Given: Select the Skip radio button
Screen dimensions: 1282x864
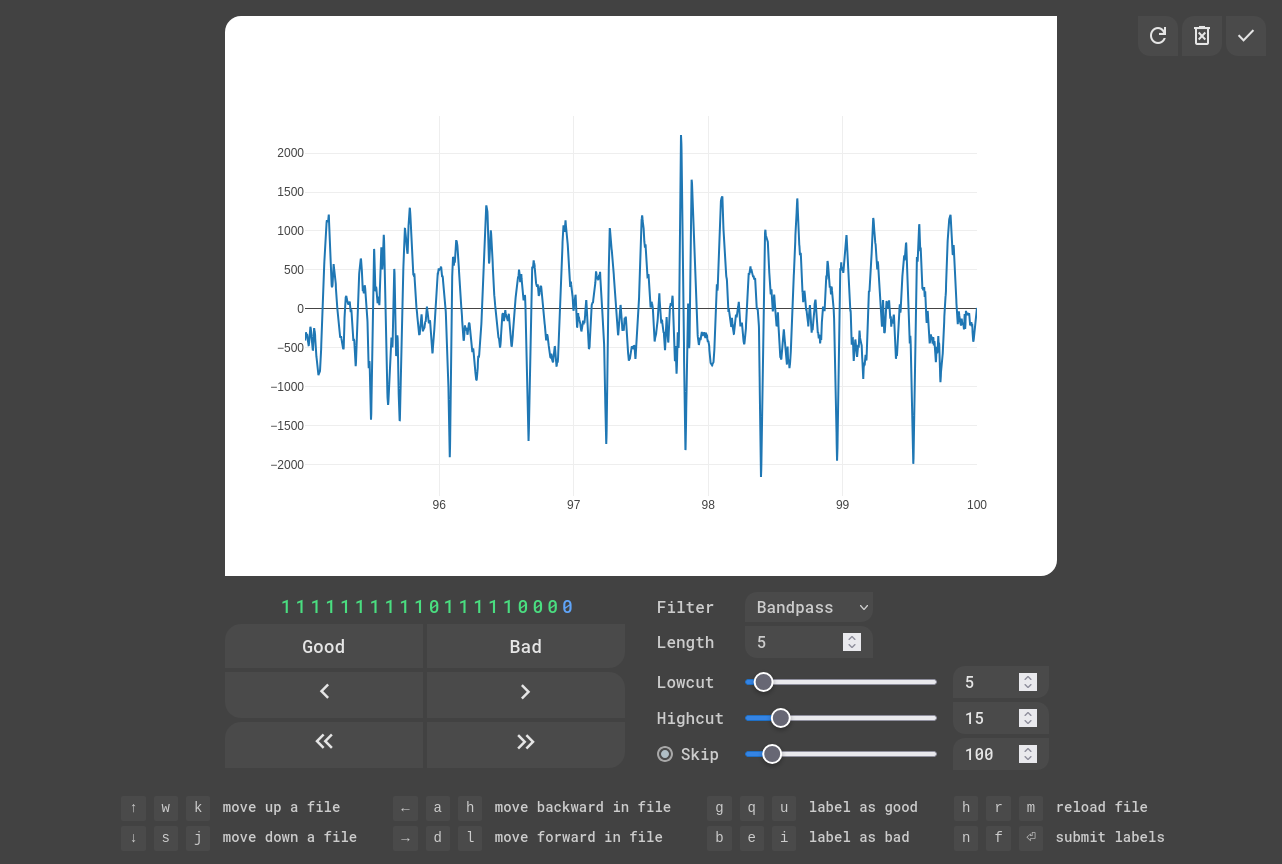Looking at the screenshot, I should pos(665,754).
